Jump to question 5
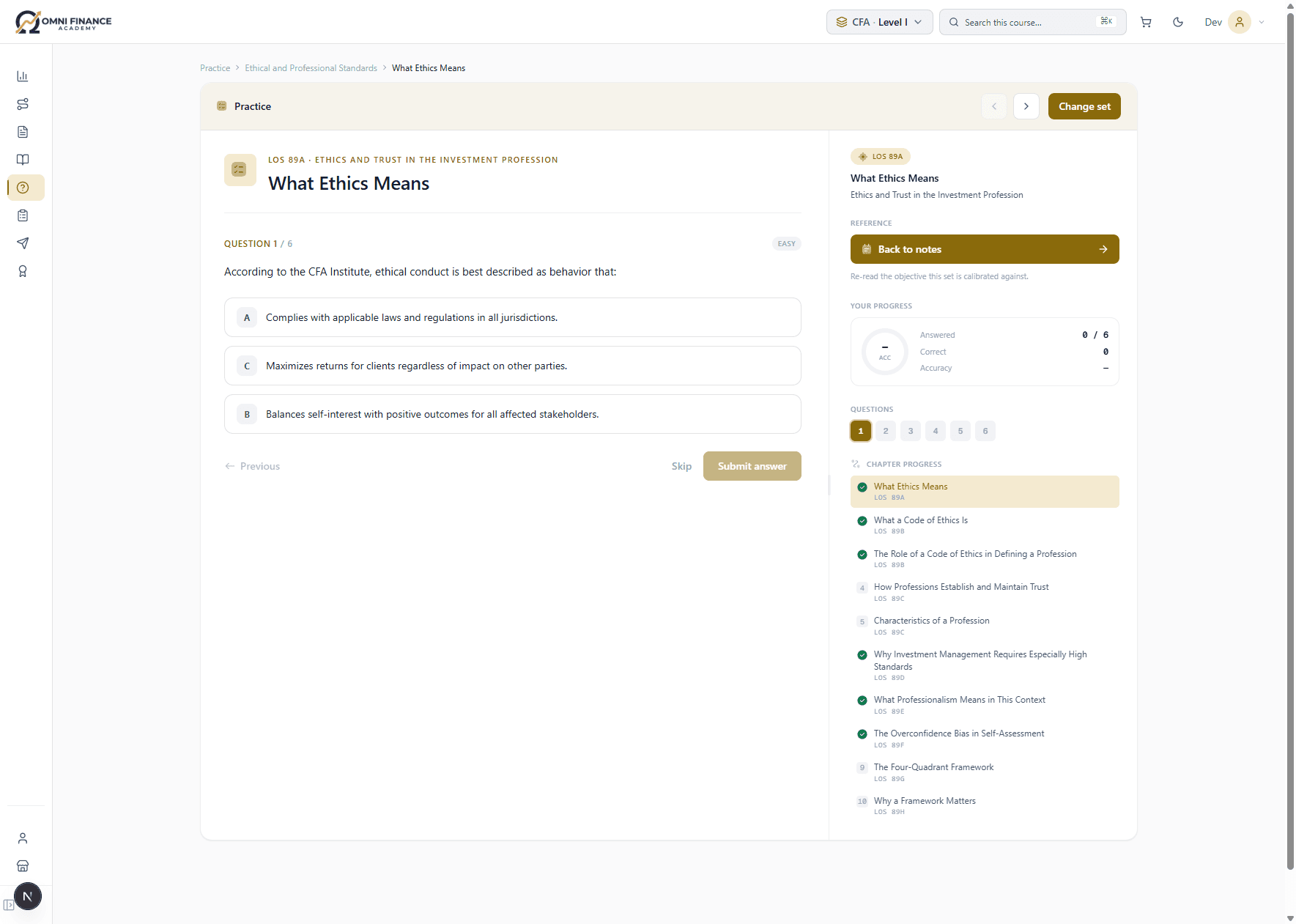Screen dimensions: 1296x924 (x=960, y=431)
